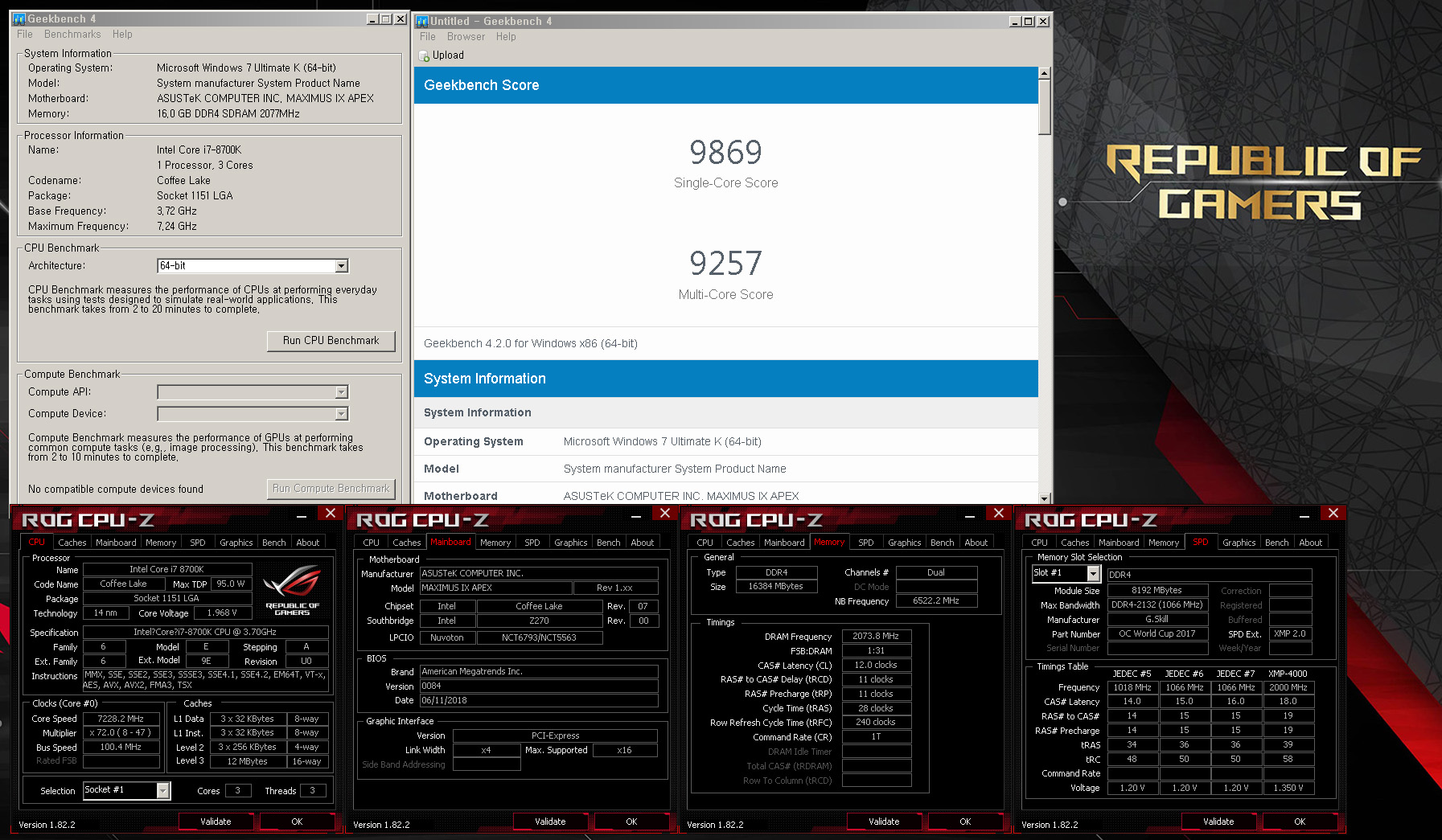This screenshot has height=840, width=1442.
Task: Click Memory Size 16384 MBytes field
Action: coord(775,586)
